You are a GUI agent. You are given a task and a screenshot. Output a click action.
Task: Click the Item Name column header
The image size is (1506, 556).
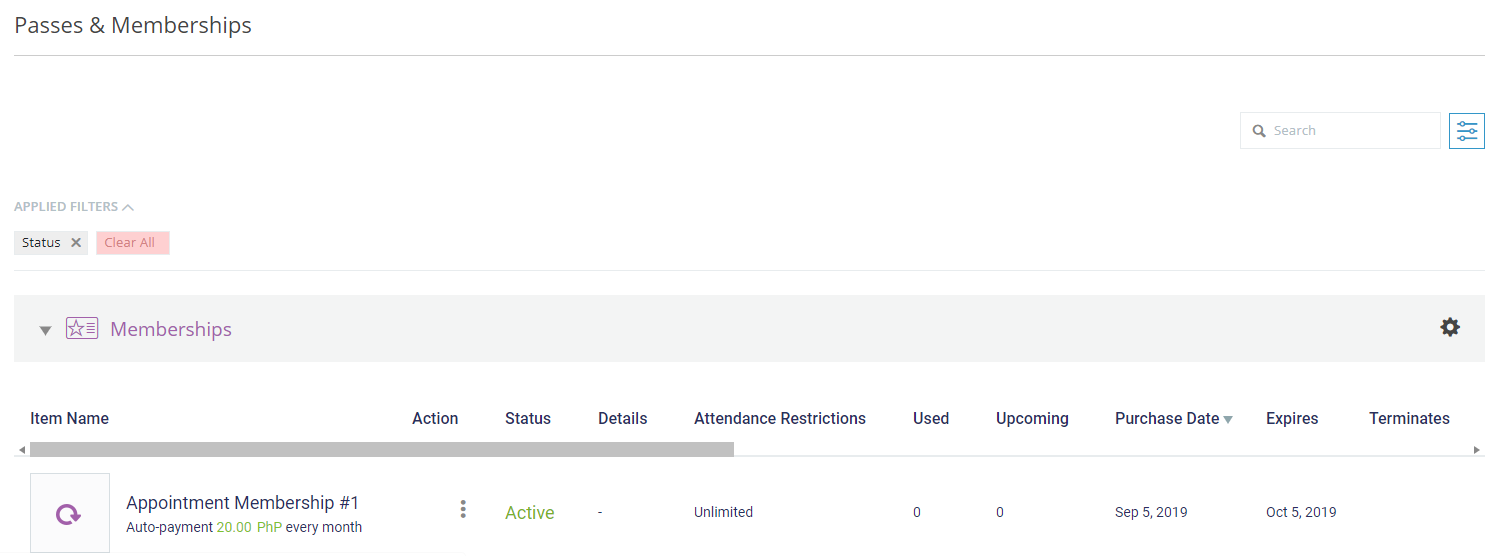[x=69, y=419]
